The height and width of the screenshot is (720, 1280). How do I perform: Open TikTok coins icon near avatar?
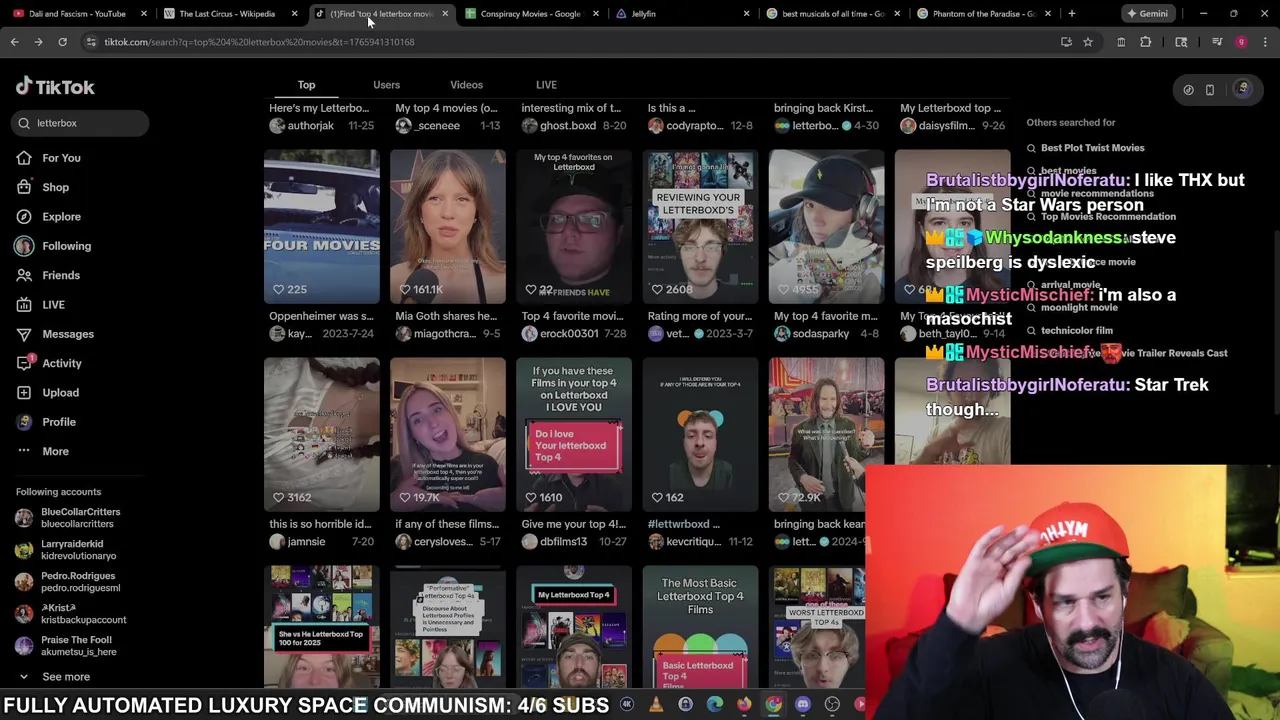1188,90
